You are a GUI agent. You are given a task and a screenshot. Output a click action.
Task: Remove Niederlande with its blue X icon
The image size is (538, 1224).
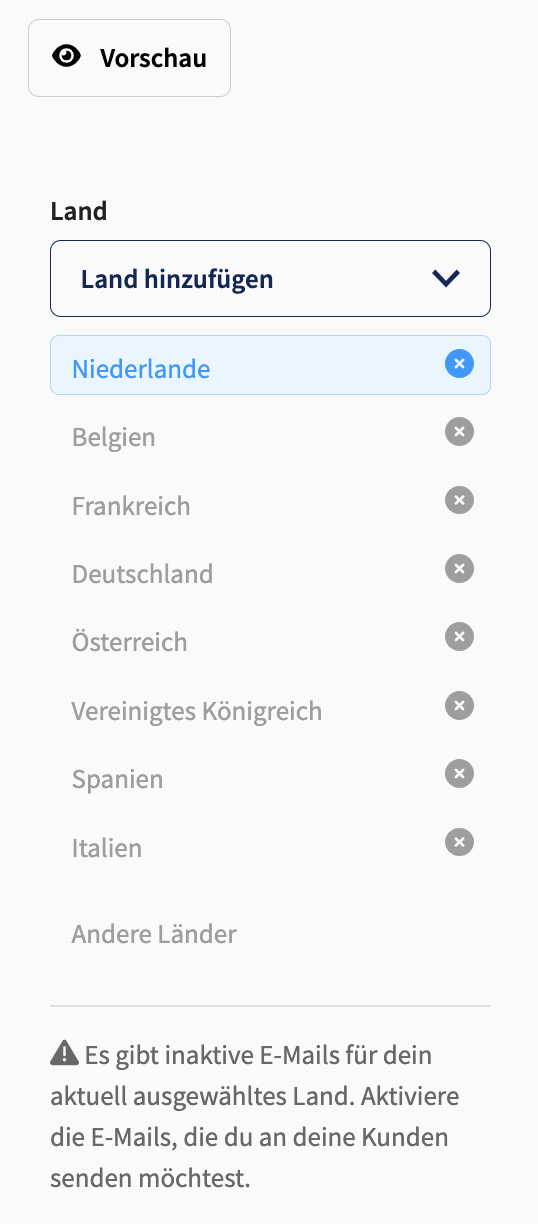click(x=459, y=364)
